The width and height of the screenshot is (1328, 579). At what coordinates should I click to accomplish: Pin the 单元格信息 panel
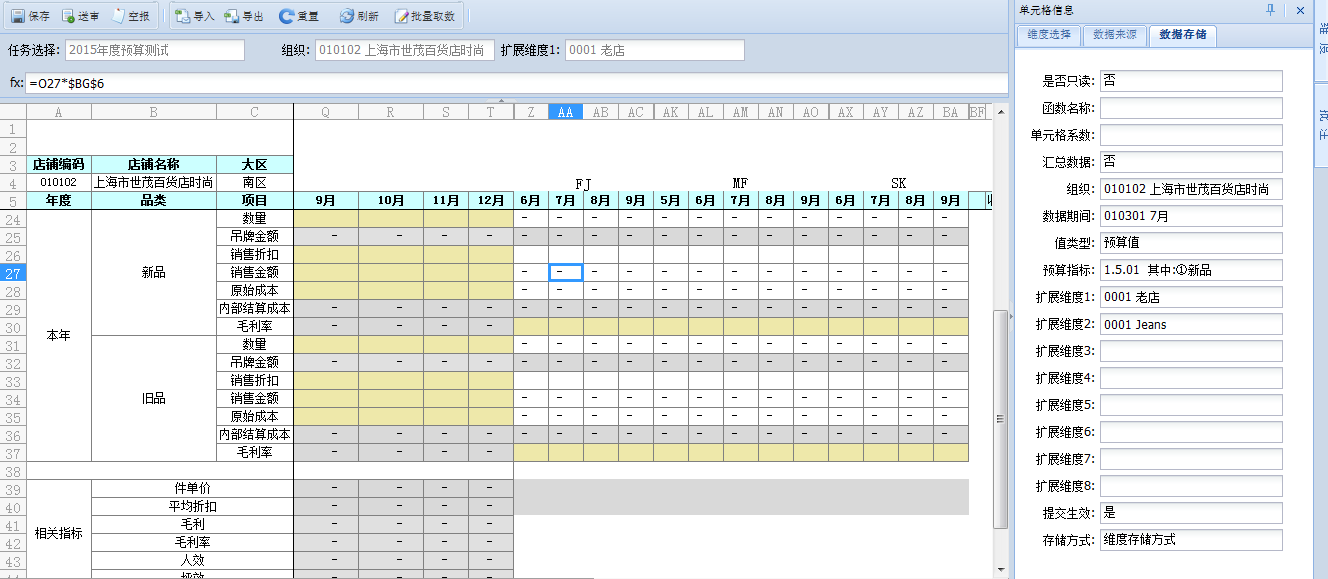(1271, 10)
